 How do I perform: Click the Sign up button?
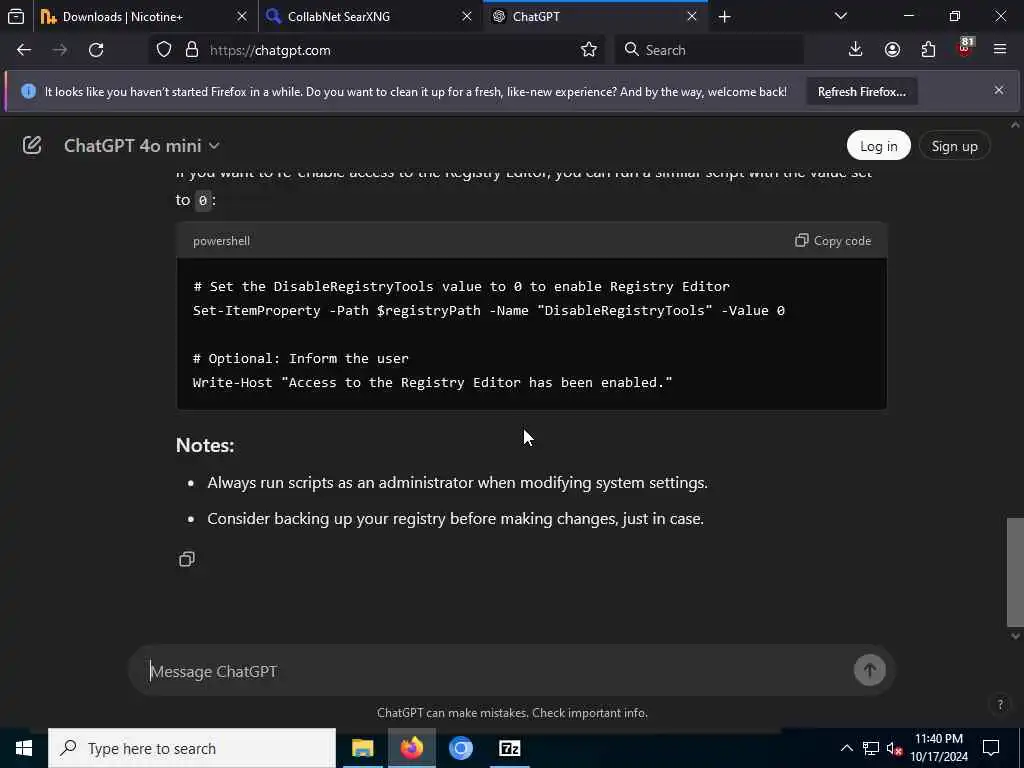pos(954,146)
